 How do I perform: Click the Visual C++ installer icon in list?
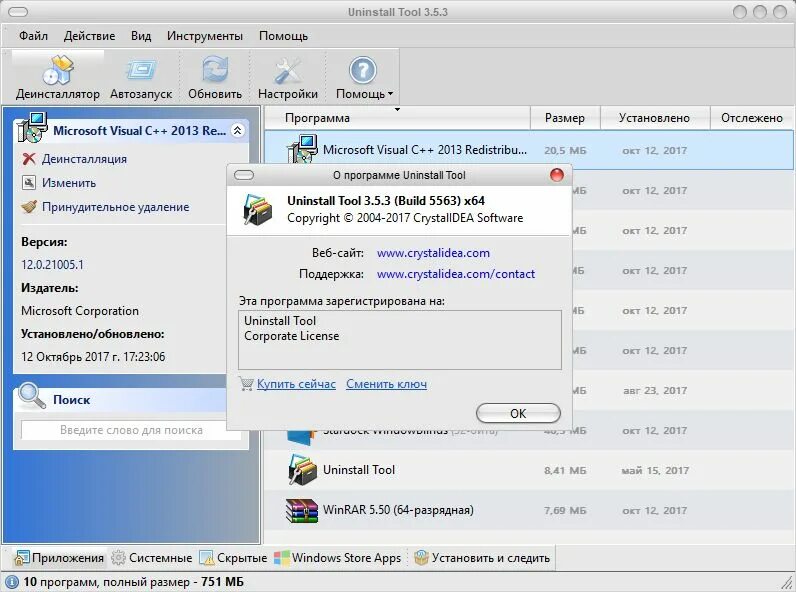click(x=303, y=148)
